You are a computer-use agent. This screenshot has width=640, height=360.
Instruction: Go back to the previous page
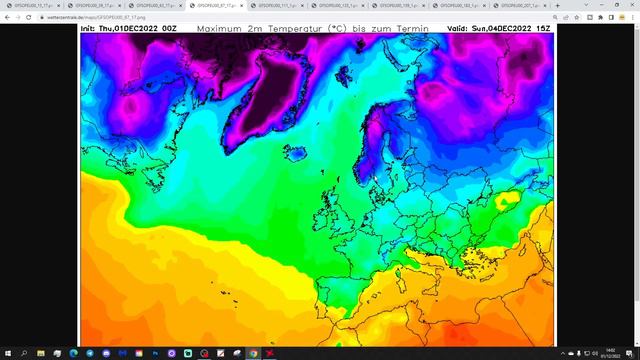7,18
